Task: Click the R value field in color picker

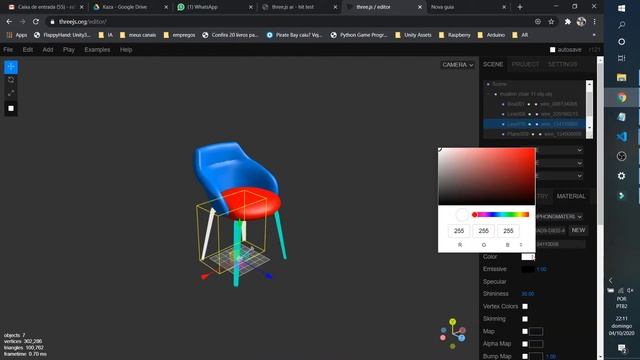Action: (x=459, y=231)
